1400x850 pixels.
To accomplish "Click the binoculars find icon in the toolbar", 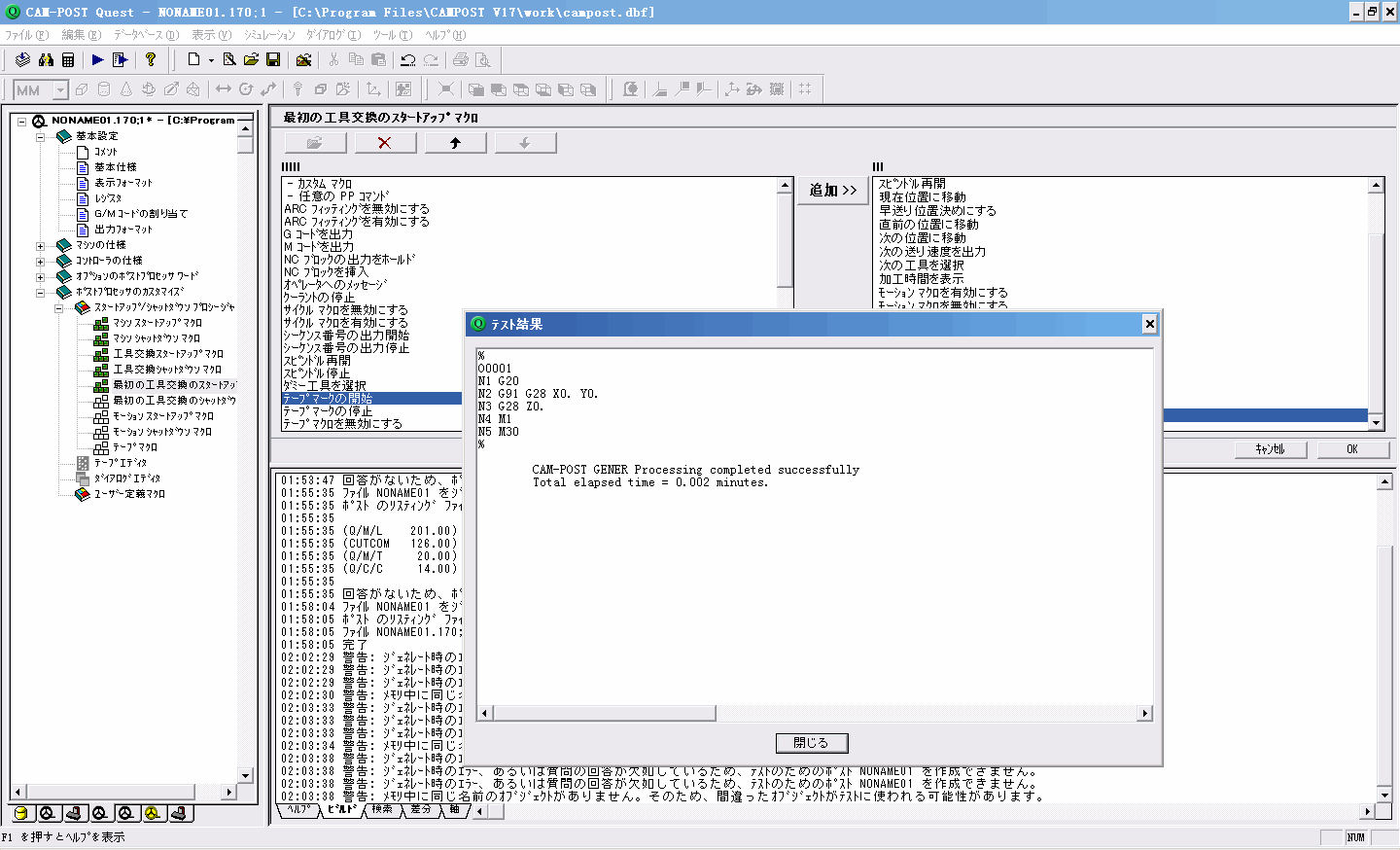I will point(46,60).
